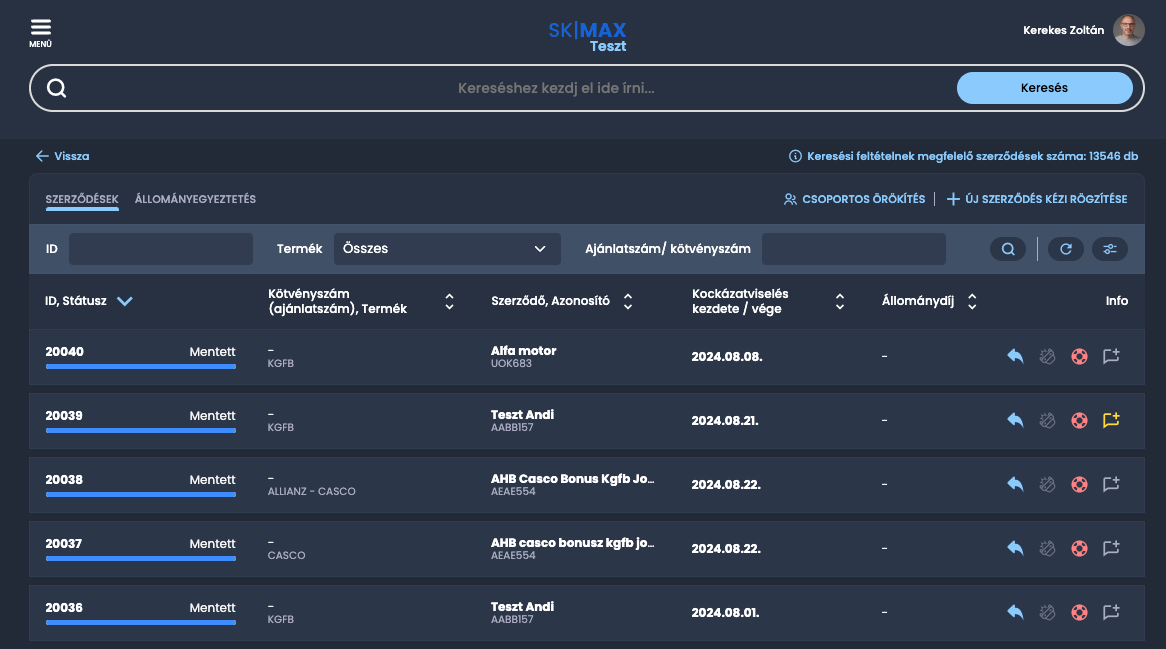
Task: Sort by Szerződő, Azonosító column arrows
Action: [x=628, y=301]
